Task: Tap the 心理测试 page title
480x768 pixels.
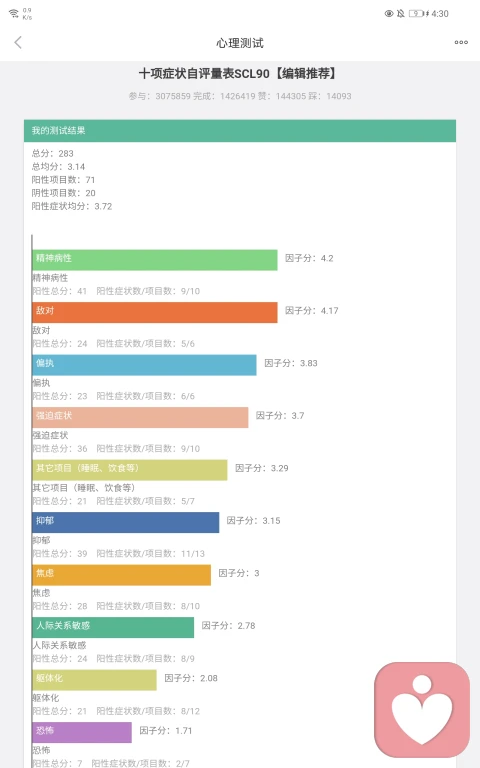Action: coord(240,43)
